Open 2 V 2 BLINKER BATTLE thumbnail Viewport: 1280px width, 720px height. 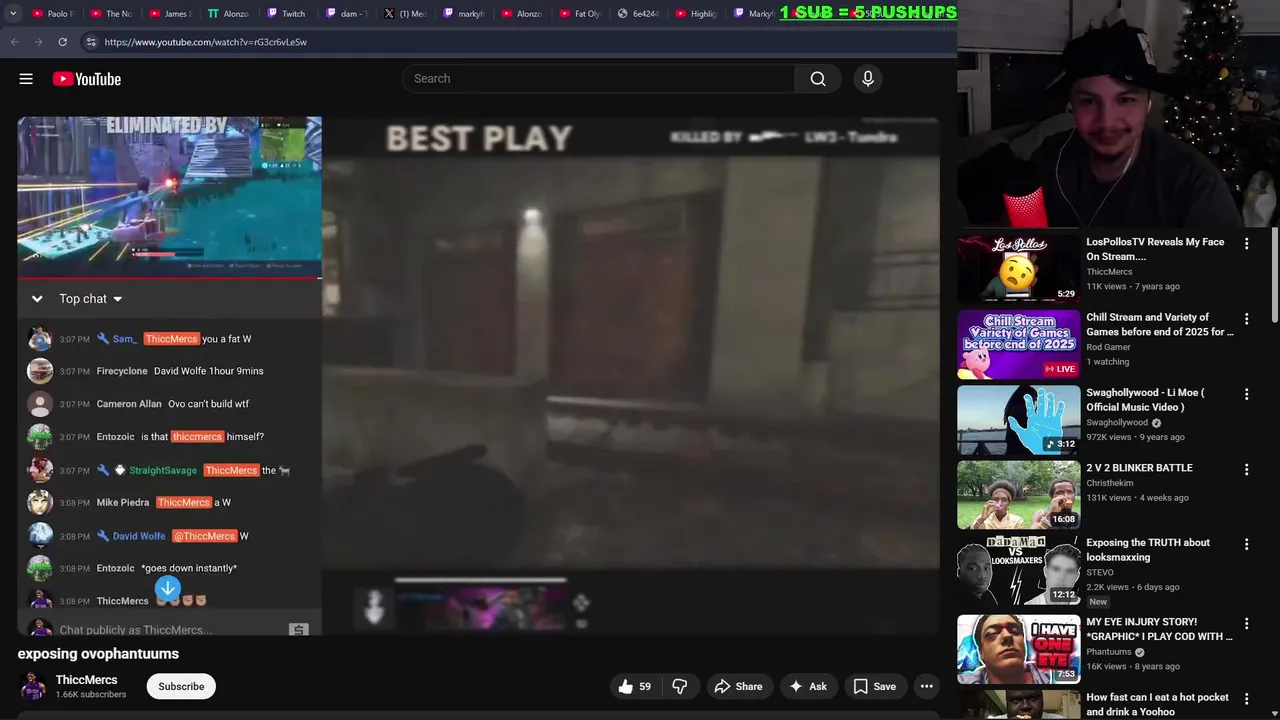[x=1018, y=495]
